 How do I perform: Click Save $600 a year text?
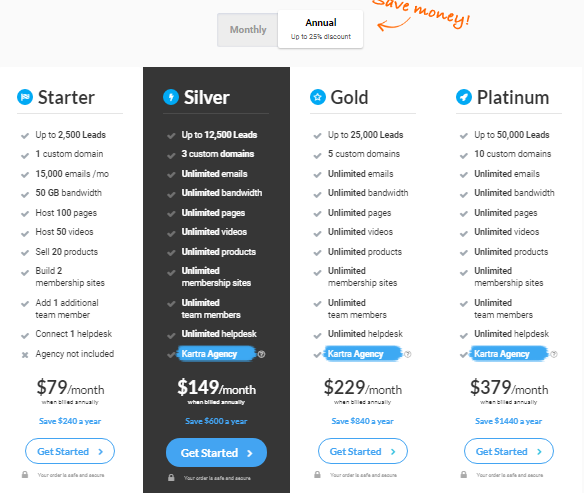(x=216, y=421)
